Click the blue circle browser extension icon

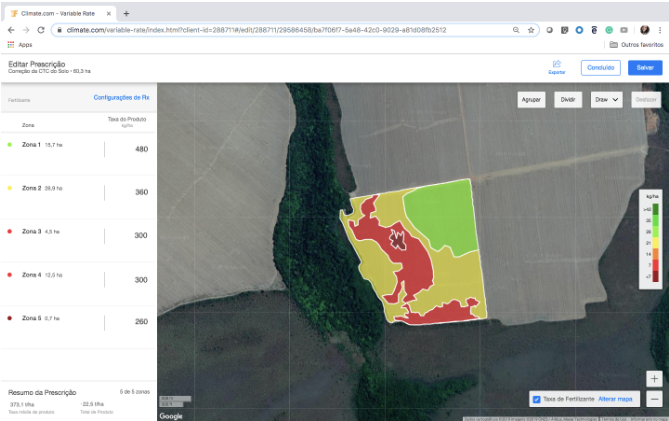point(579,30)
